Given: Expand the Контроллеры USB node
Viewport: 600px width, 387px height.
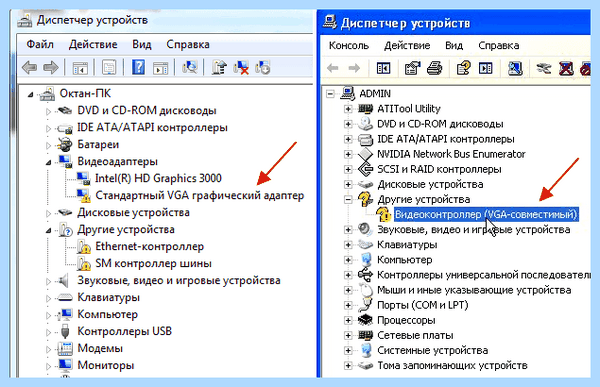Looking at the screenshot, I should click(48, 332).
